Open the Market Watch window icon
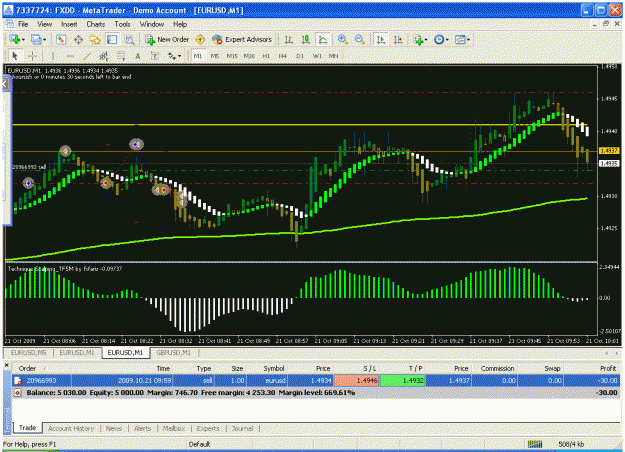The height and width of the screenshot is (452, 625). (x=61, y=39)
